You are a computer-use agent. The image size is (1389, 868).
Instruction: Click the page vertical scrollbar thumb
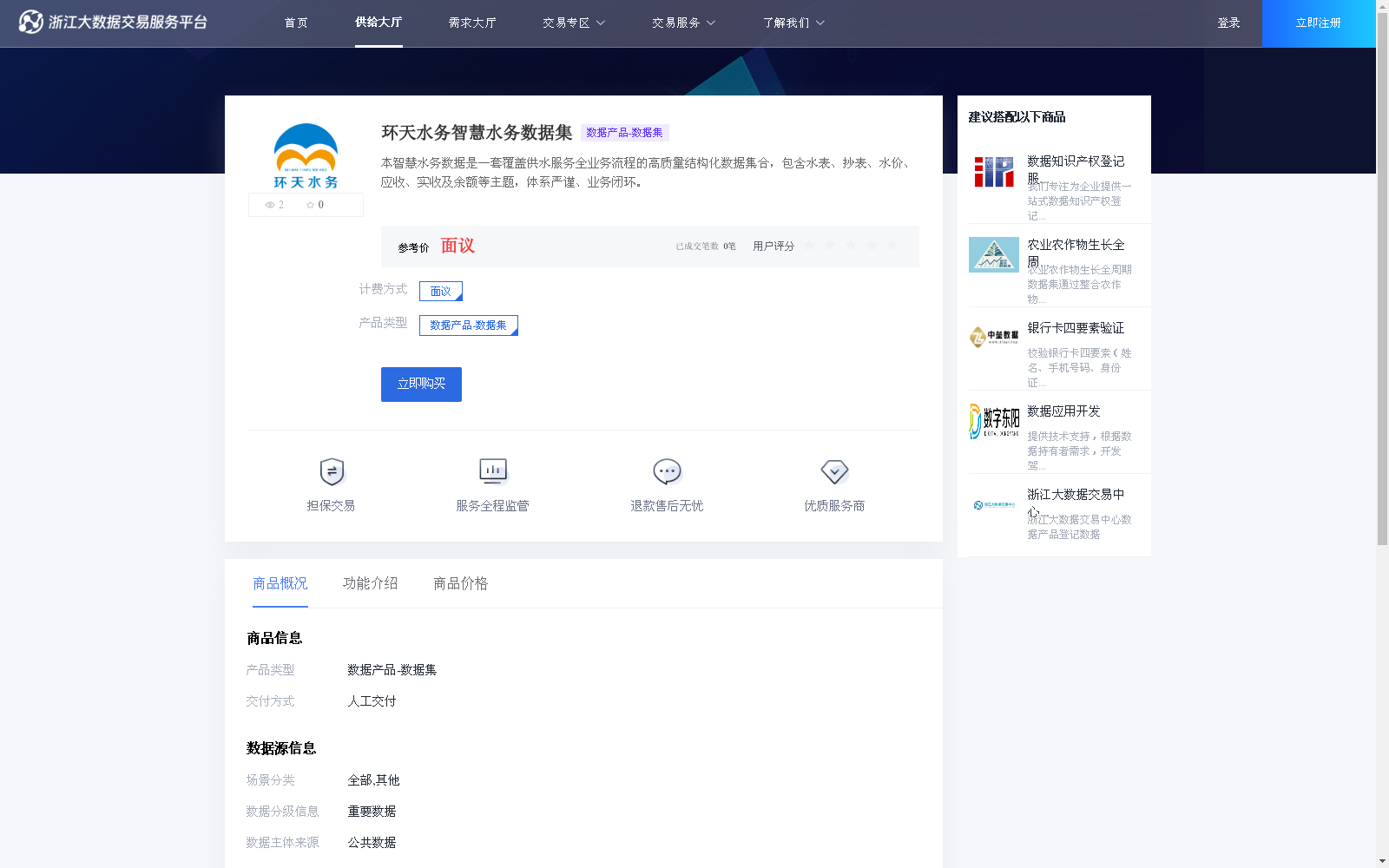(1382, 278)
